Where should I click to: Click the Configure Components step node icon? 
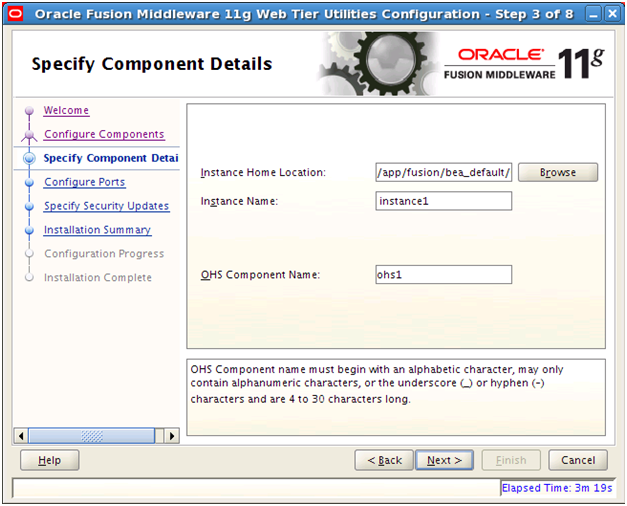point(29,135)
